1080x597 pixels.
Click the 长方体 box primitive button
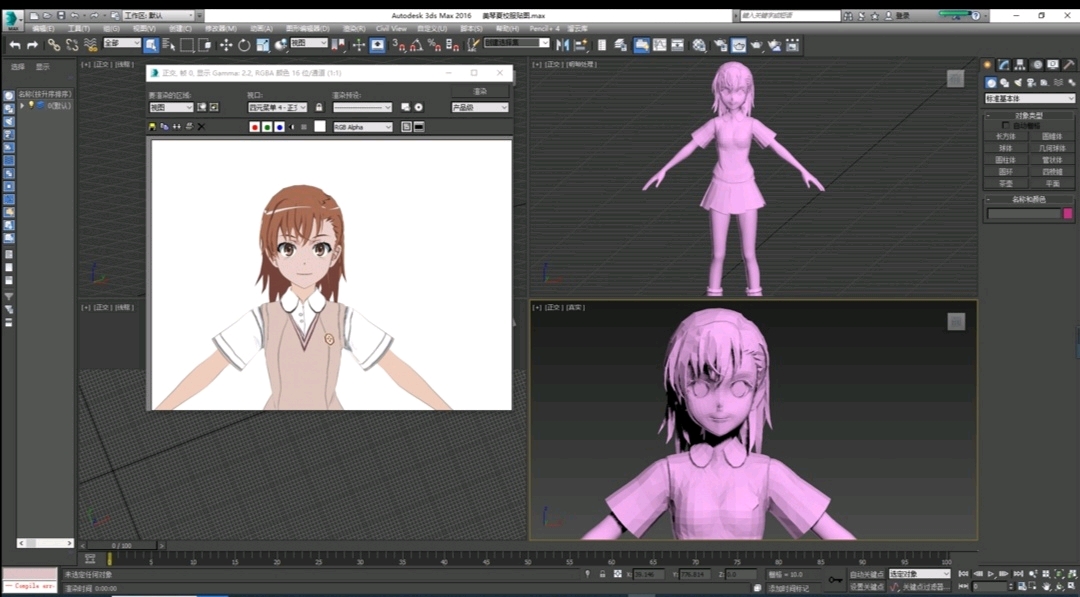1005,136
